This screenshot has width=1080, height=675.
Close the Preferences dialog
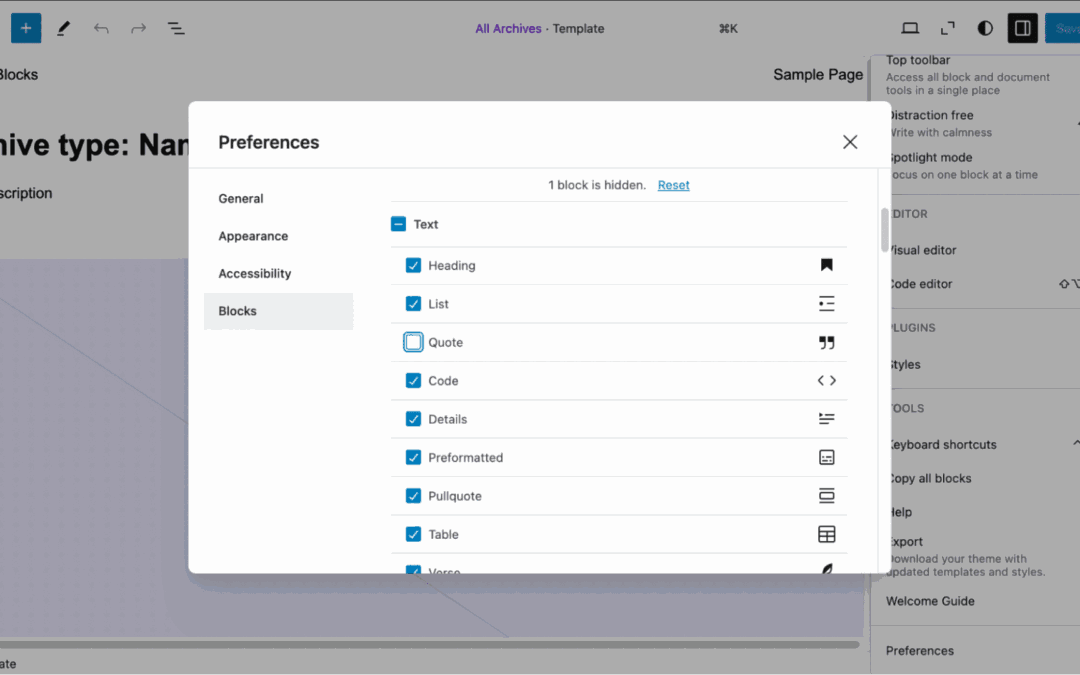tap(850, 142)
